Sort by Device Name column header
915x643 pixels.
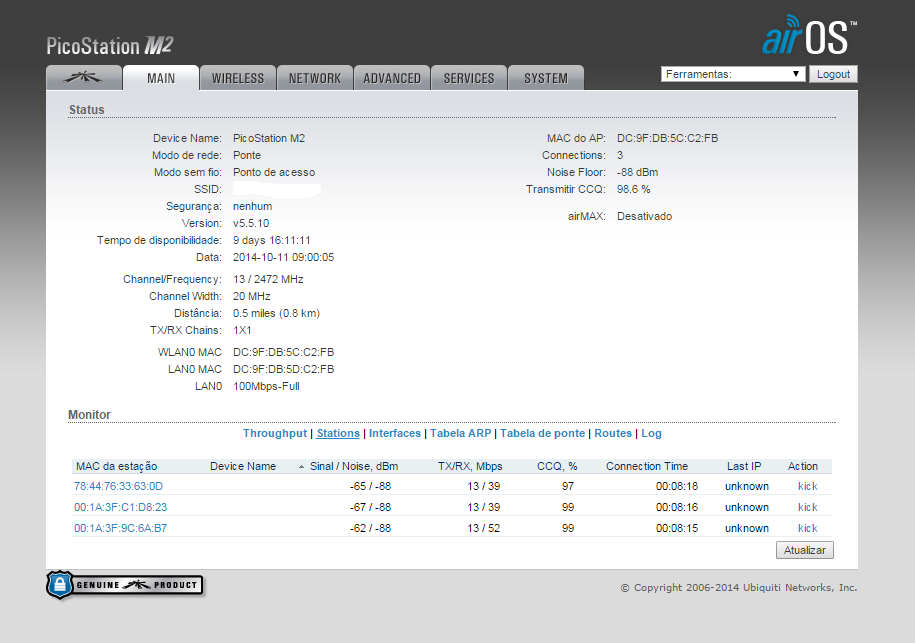[243, 467]
